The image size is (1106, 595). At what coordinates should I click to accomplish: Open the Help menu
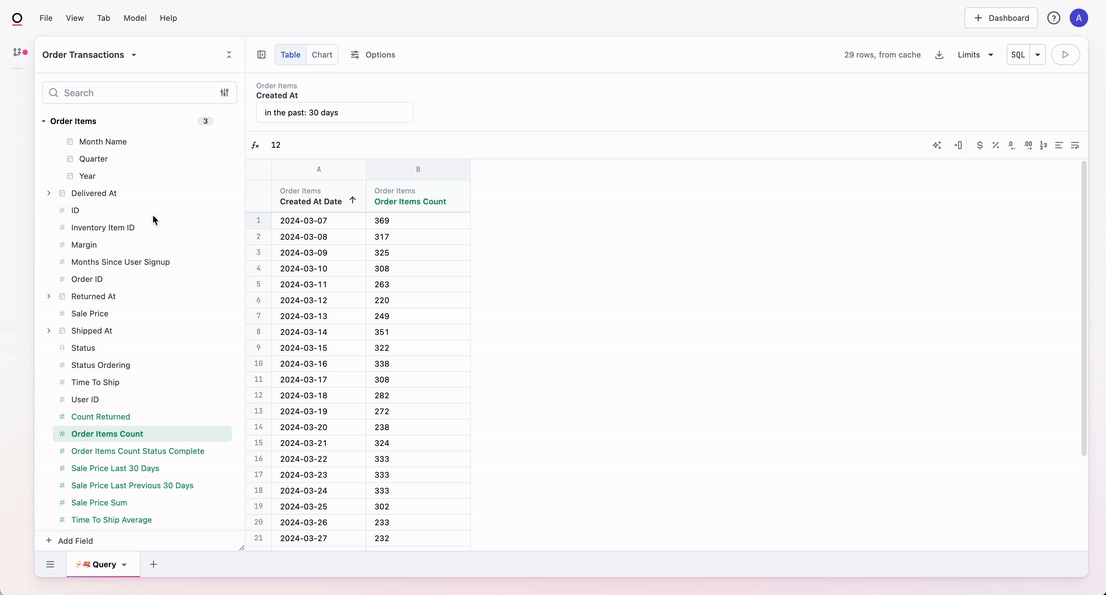click(x=168, y=18)
